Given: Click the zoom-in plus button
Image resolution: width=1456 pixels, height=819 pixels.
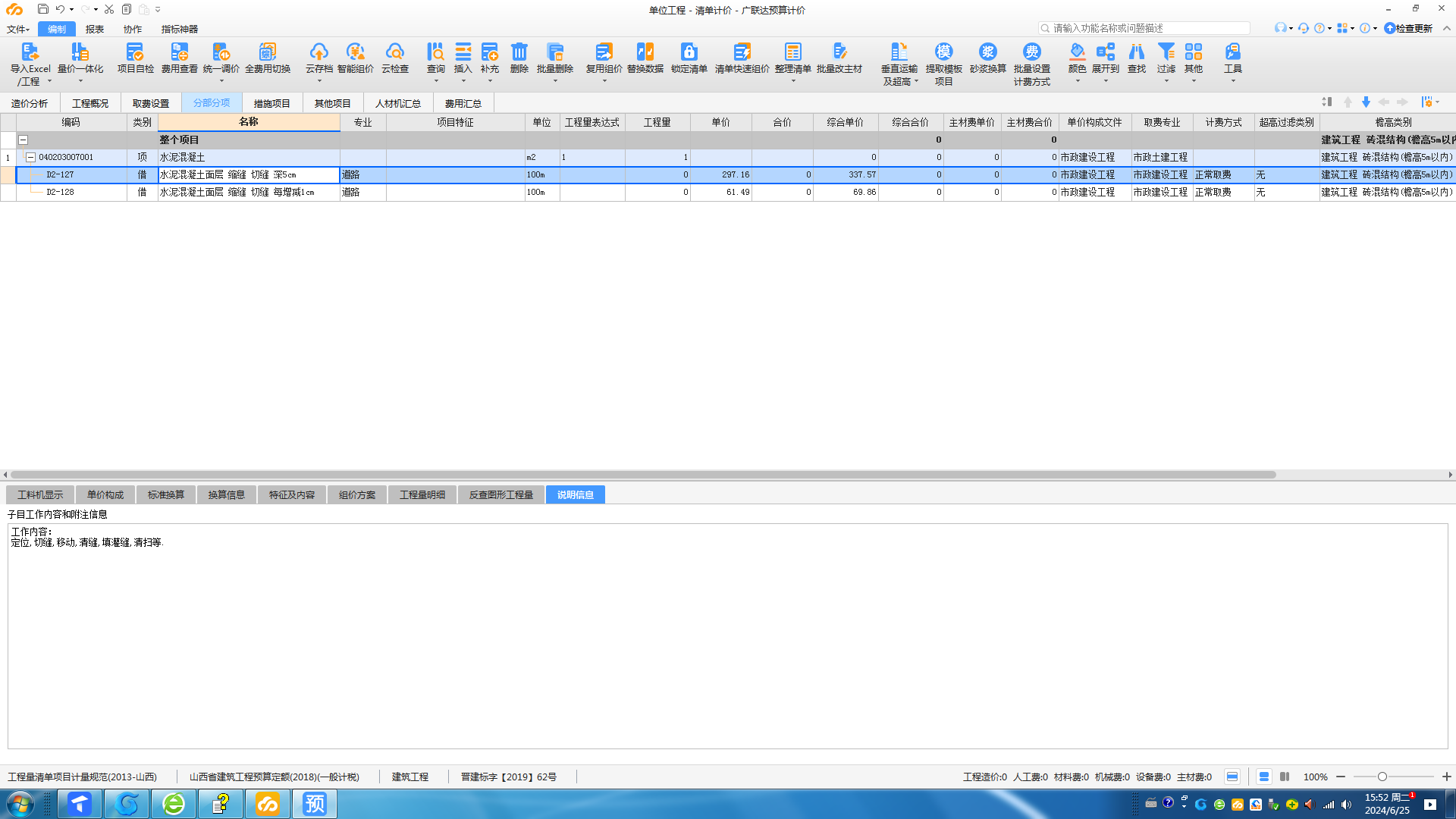Looking at the screenshot, I should pyautogui.click(x=1446, y=777).
